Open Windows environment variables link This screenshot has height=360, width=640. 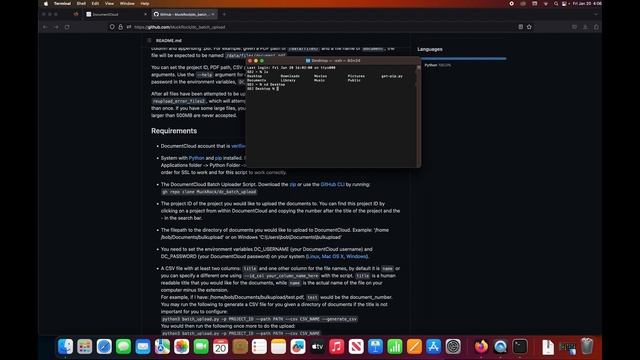pyautogui.click(x=356, y=256)
